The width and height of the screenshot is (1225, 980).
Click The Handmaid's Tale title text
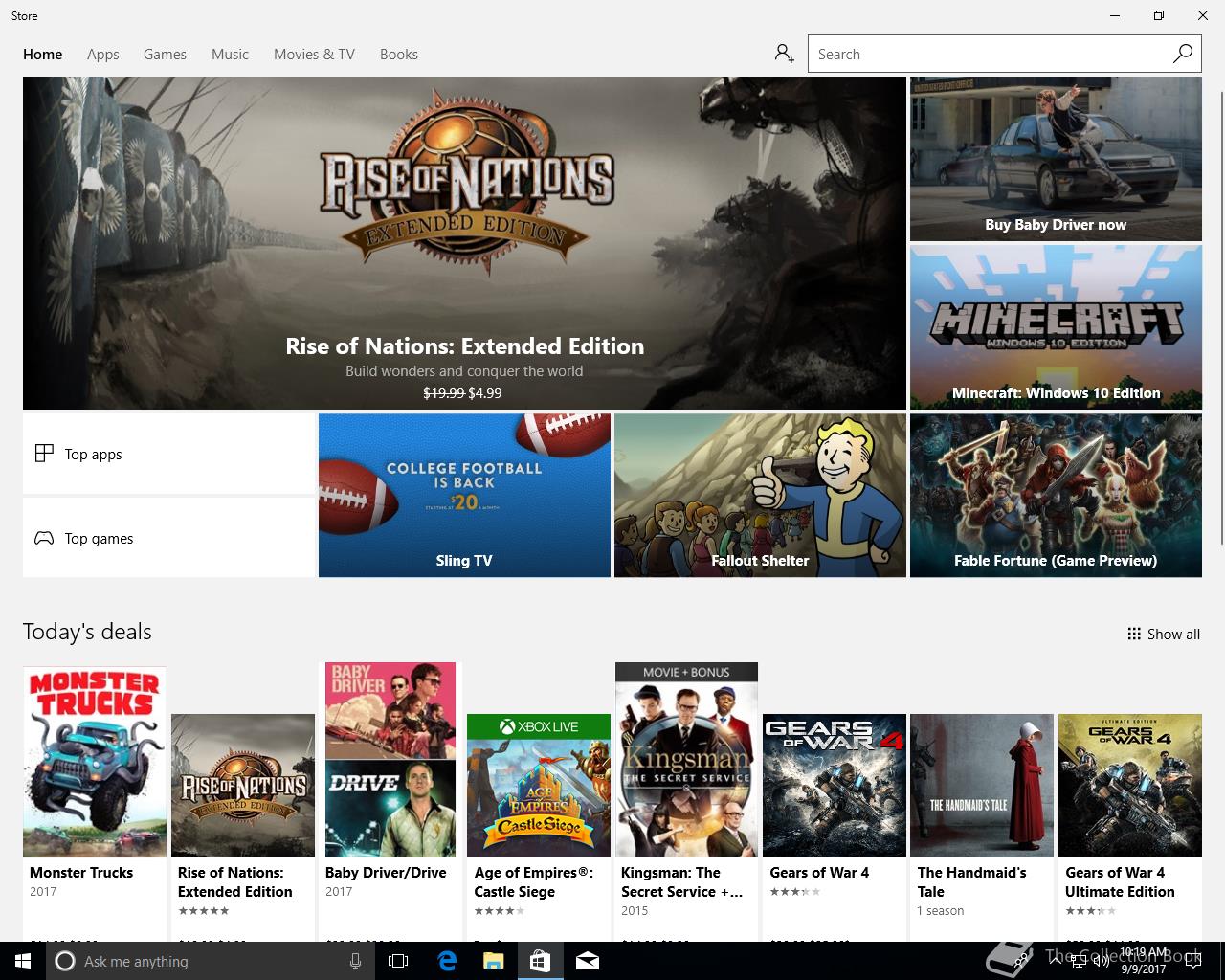(x=971, y=882)
